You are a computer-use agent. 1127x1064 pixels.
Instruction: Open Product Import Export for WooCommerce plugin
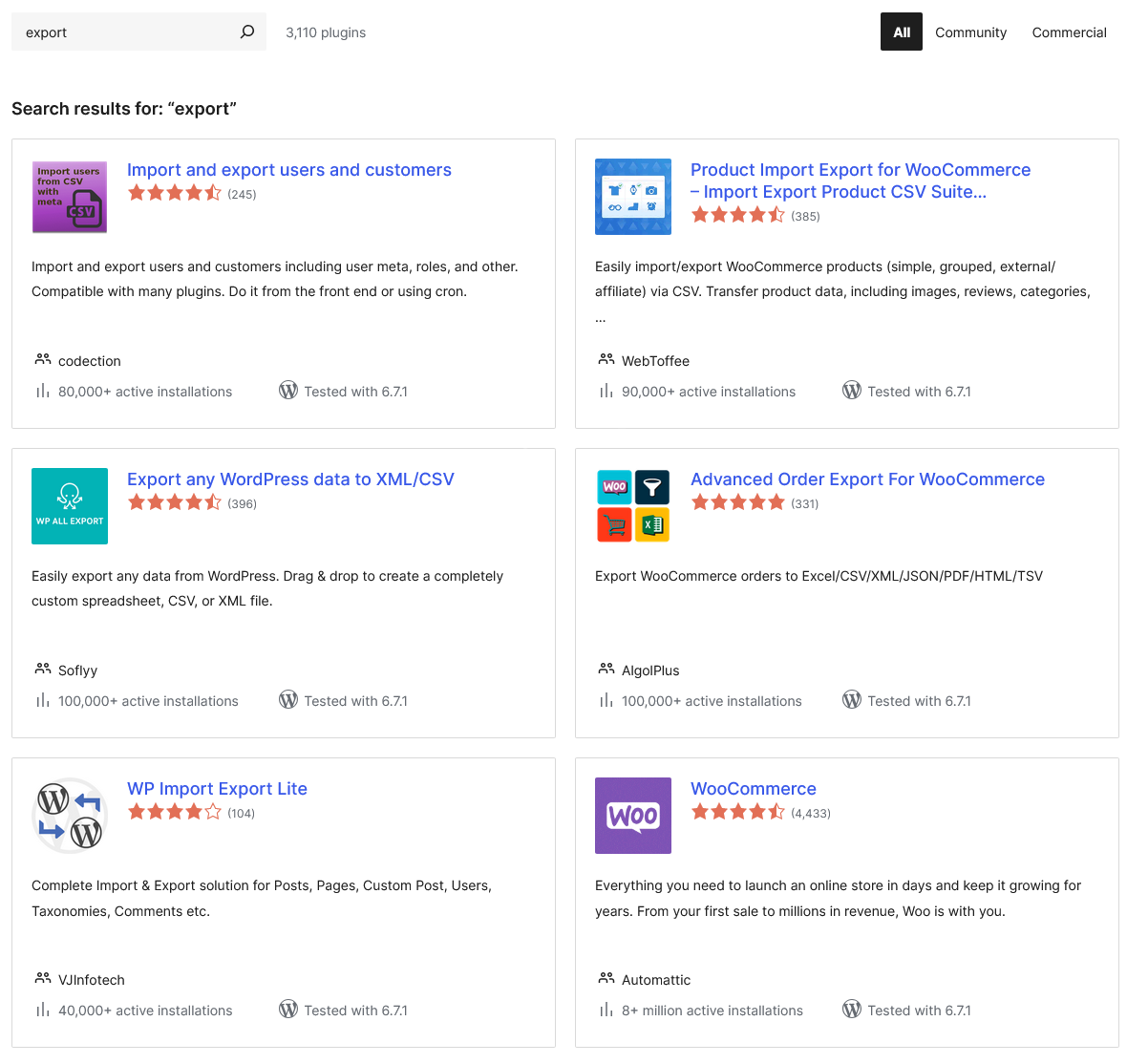[x=861, y=181]
